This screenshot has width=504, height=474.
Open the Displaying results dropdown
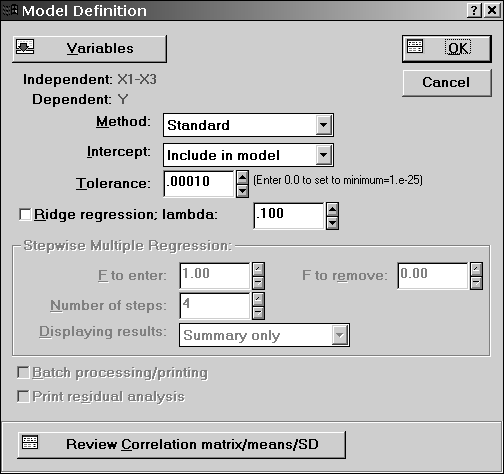(339, 335)
